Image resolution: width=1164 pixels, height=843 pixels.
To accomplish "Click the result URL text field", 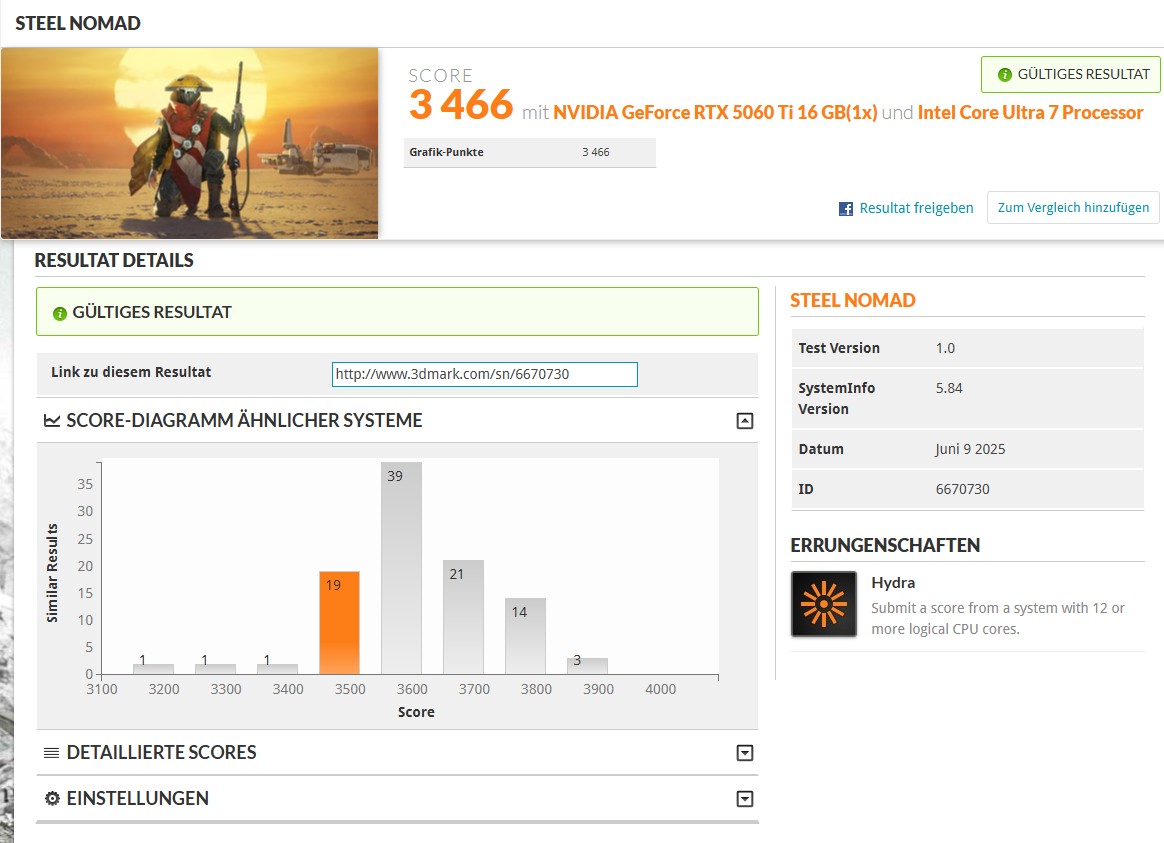I will [484, 374].
